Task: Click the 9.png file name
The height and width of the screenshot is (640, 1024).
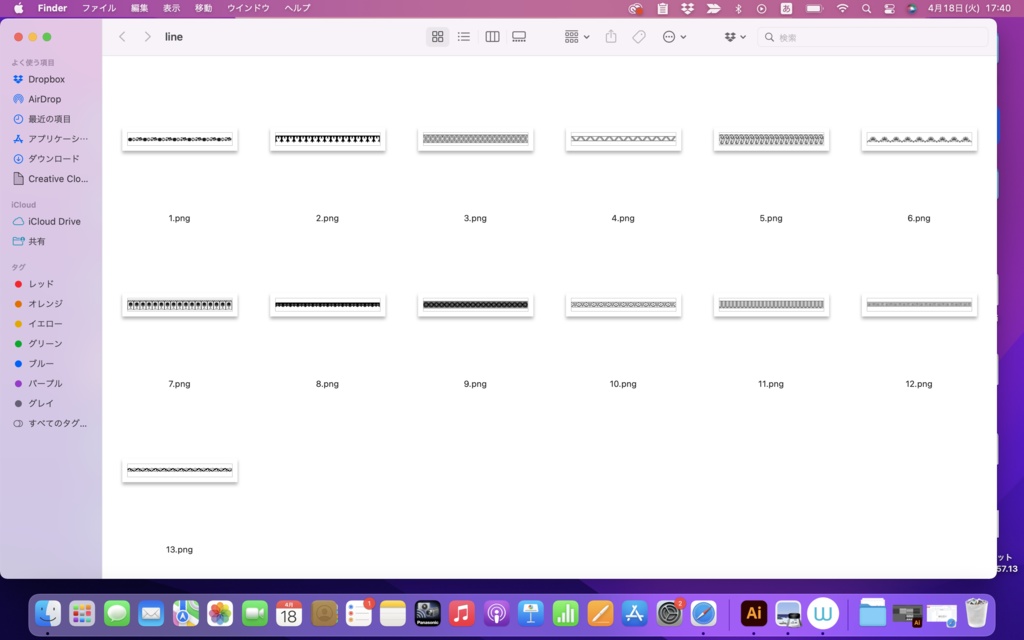Action: point(475,384)
